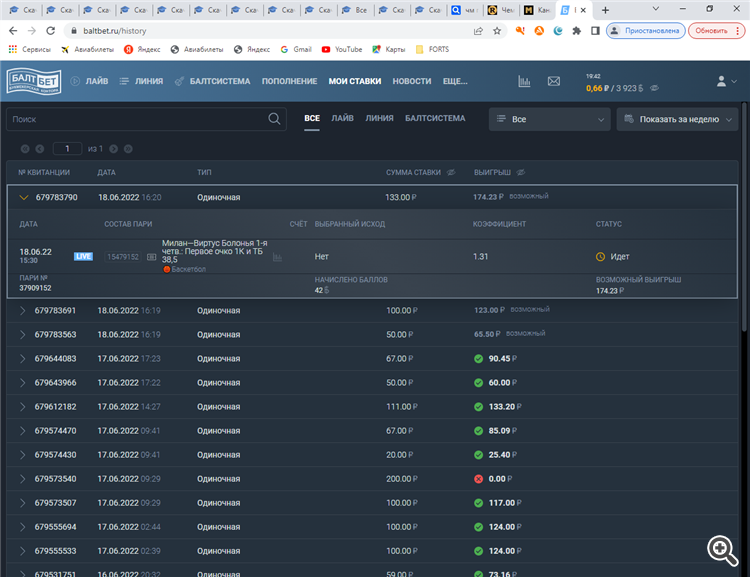
Task: Click the Идет status clock icon
Action: 600,257
